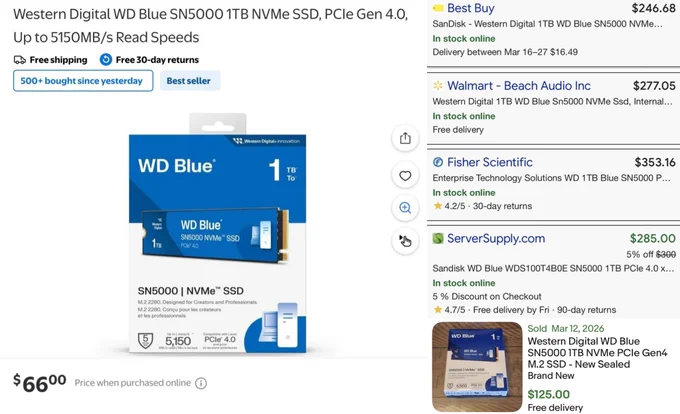This screenshot has width=680, height=414.
Task: Click 'Free delivery' under the $125.00 sold listing
Action: [x=555, y=407]
